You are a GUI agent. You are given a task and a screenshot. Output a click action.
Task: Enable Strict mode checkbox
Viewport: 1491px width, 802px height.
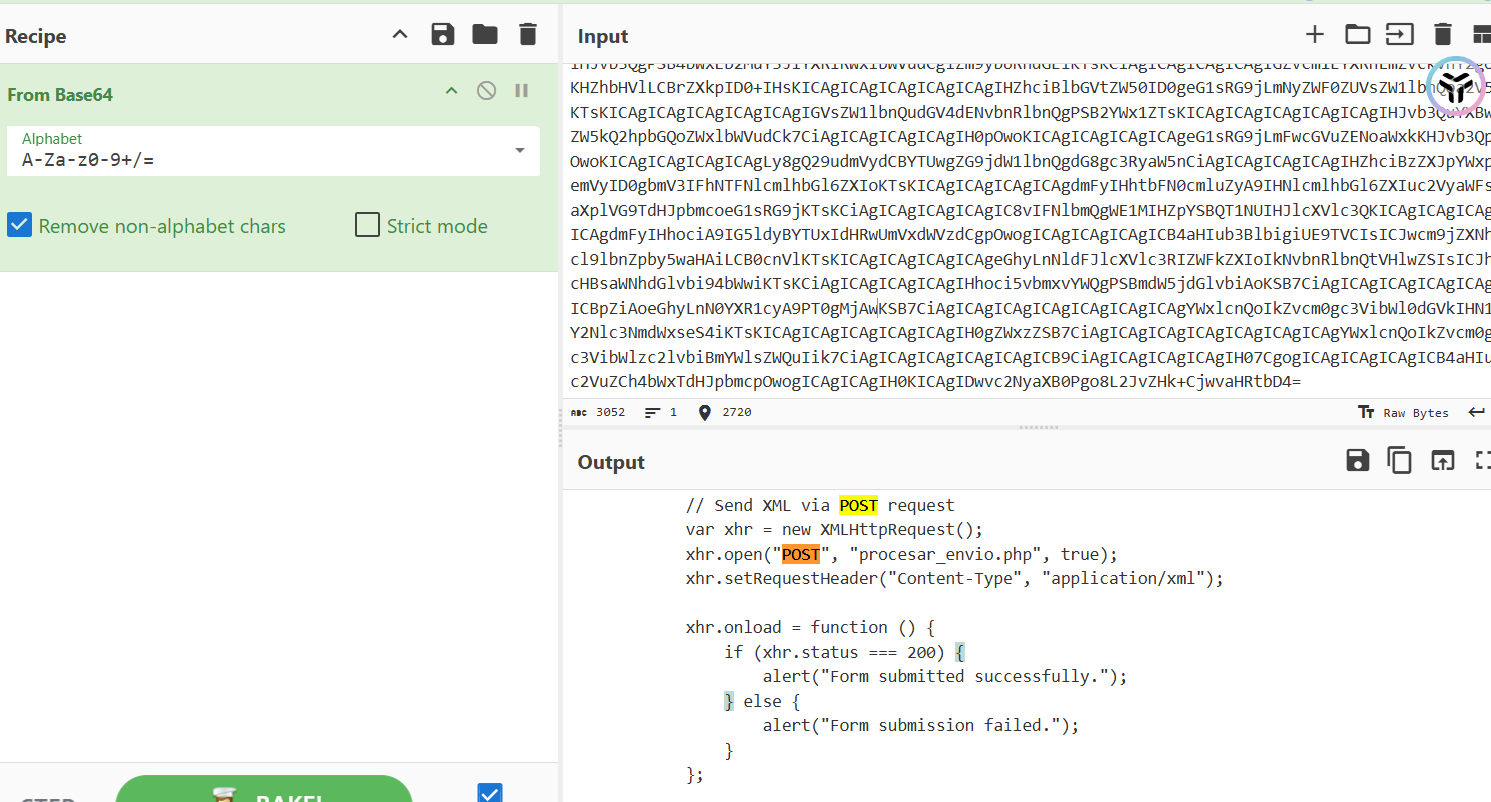pos(367,226)
